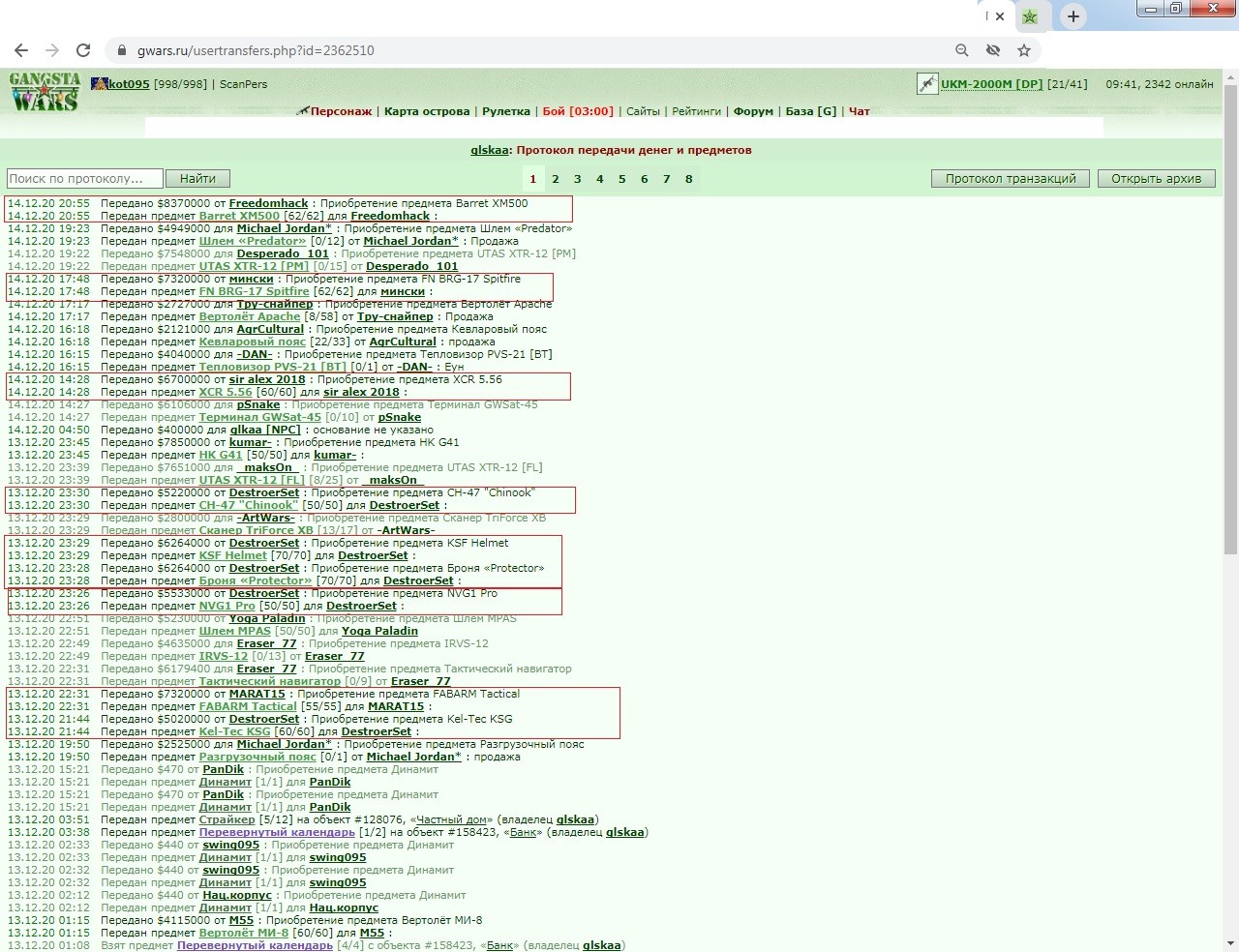The height and width of the screenshot is (952, 1239).
Task: Click the crossed-eye tracking icon in address bar
Action: [x=993, y=50]
